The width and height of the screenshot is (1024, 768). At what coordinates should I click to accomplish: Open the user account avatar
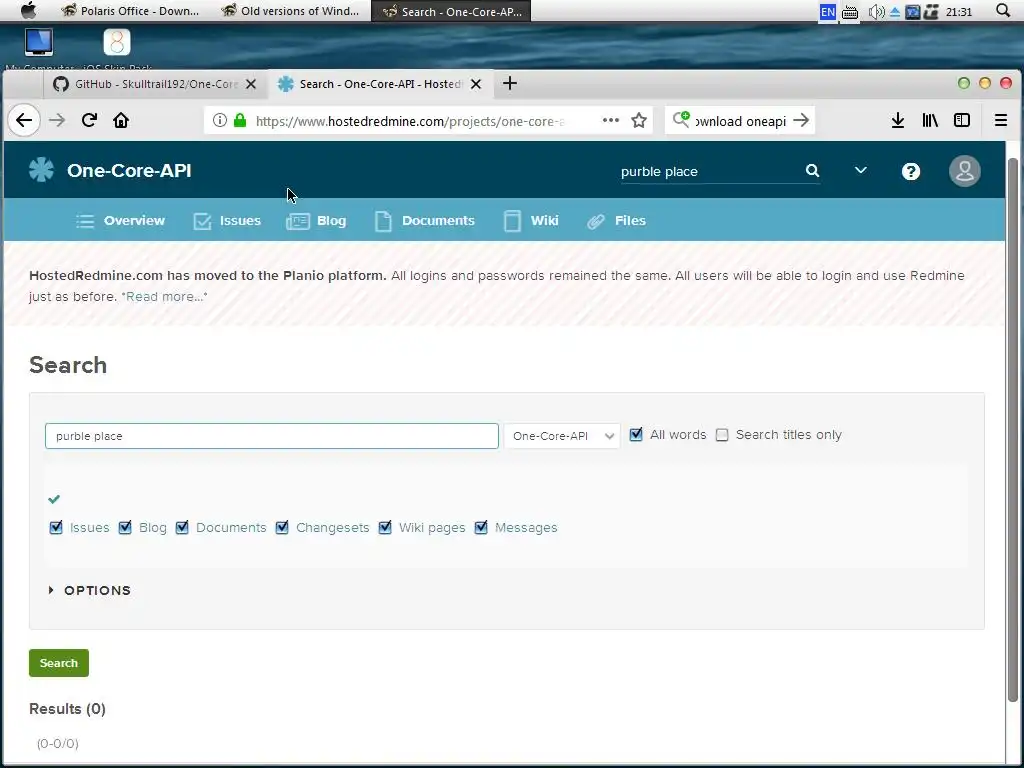[x=965, y=171]
